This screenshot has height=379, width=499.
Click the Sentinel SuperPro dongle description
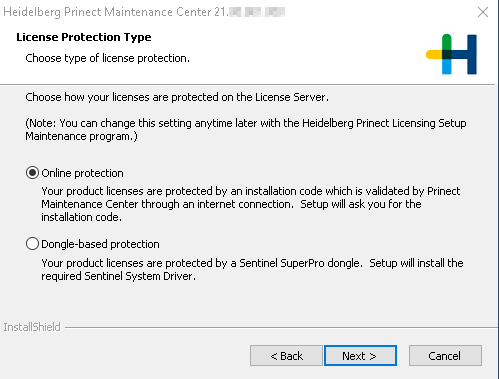(252, 269)
